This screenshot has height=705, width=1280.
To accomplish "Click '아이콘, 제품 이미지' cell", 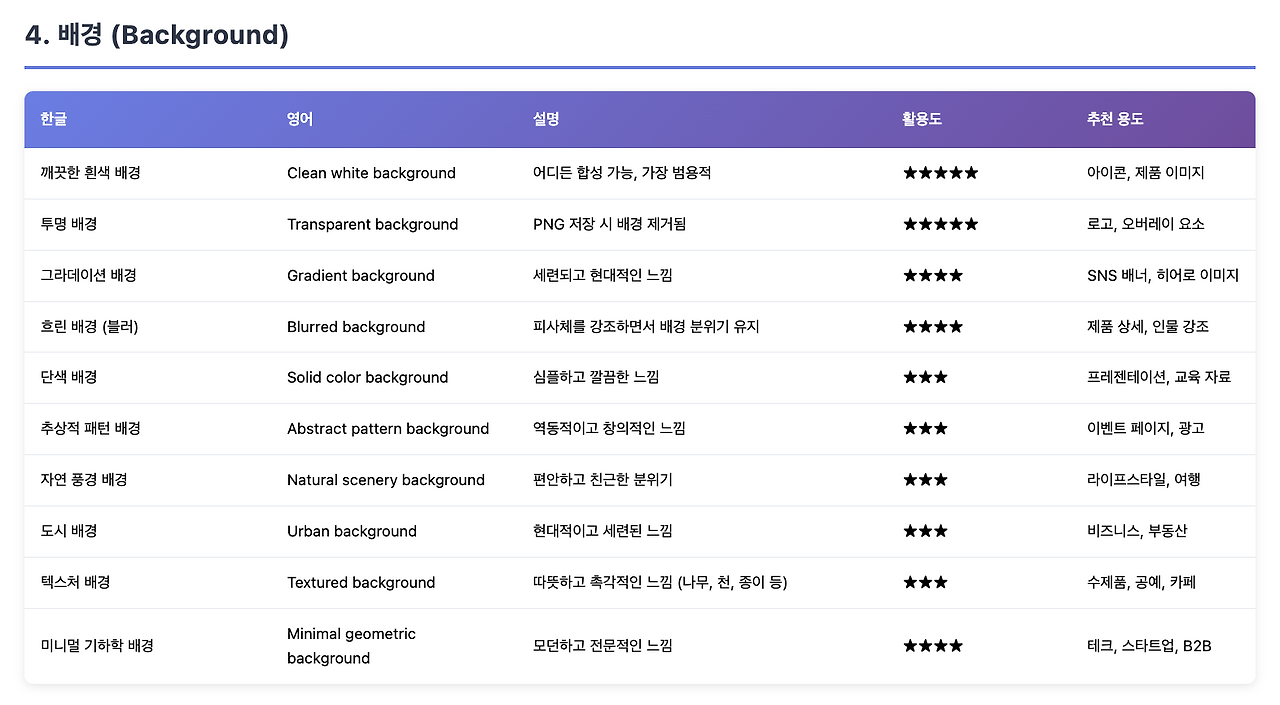I will 1146,173.
